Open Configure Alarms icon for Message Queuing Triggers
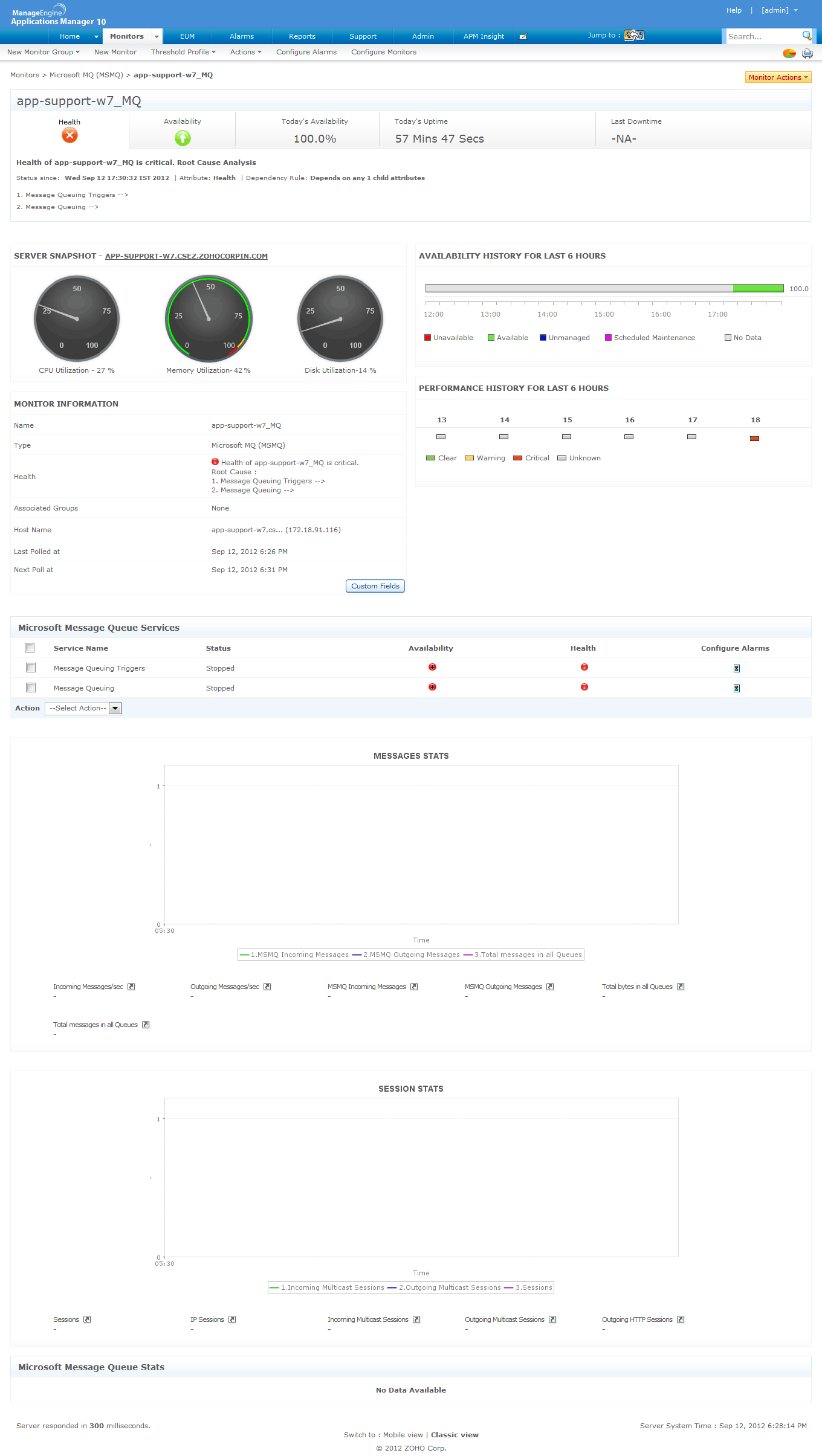This screenshot has height=1456, width=822. coord(736,668)
